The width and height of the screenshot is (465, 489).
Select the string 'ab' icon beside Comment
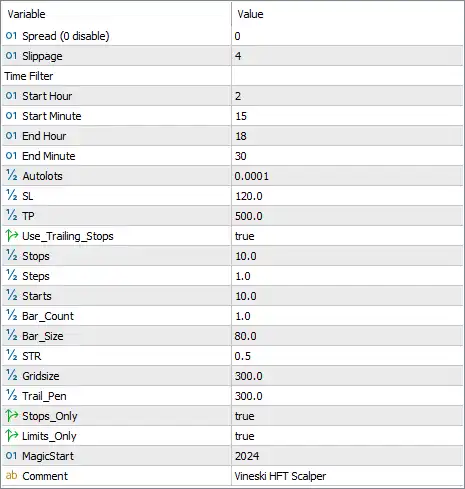(x=11, y=475)
